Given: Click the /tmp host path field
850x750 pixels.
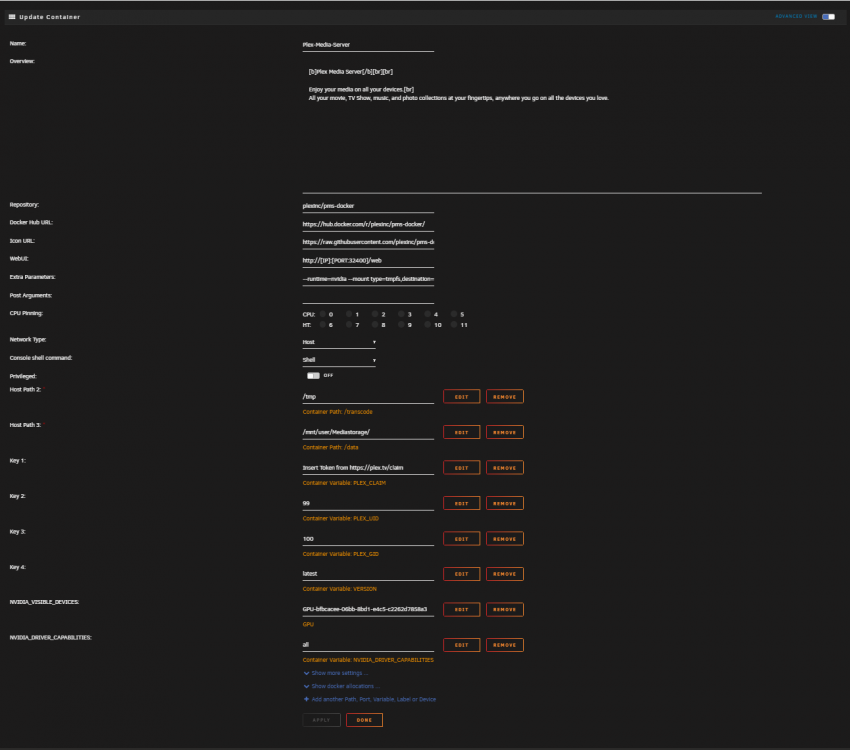Looking at the screenshot, I should (368, 397).
